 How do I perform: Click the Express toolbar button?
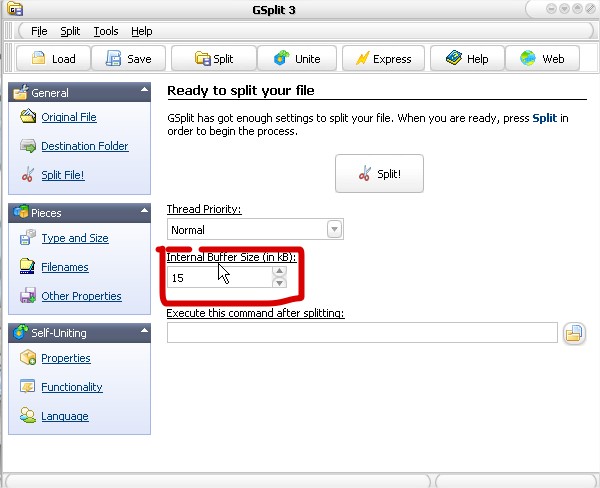coord(383,59)
